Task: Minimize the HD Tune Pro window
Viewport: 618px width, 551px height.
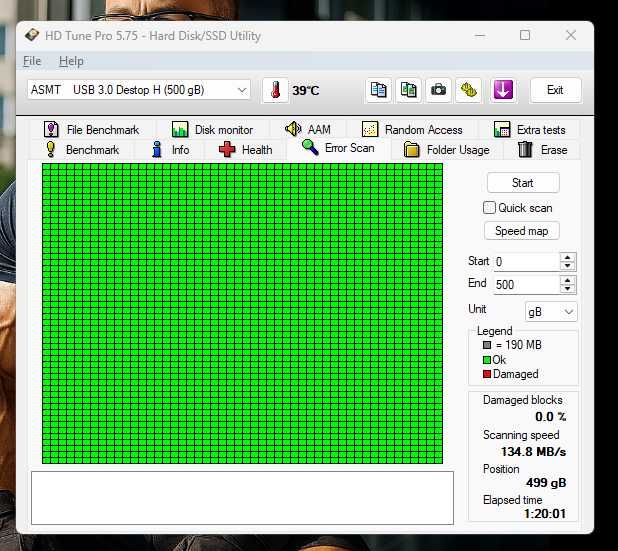Action: (x=480, y=35)
